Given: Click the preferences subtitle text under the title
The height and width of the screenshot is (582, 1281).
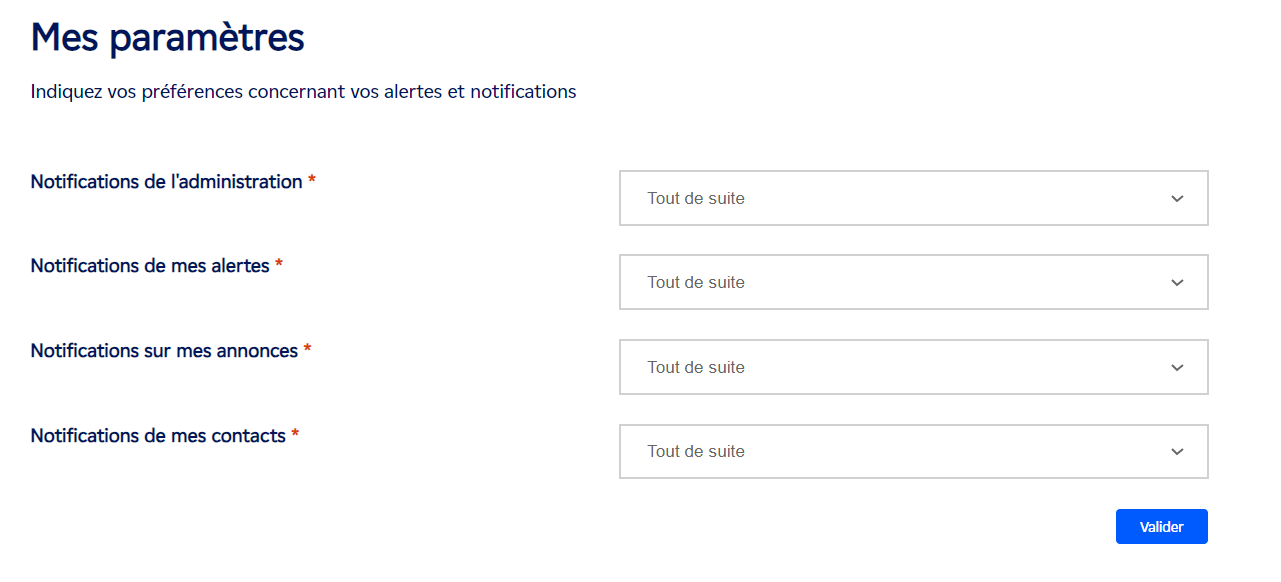Looking at the screenshot, I should pyautogui.click(x=303, y=91).
